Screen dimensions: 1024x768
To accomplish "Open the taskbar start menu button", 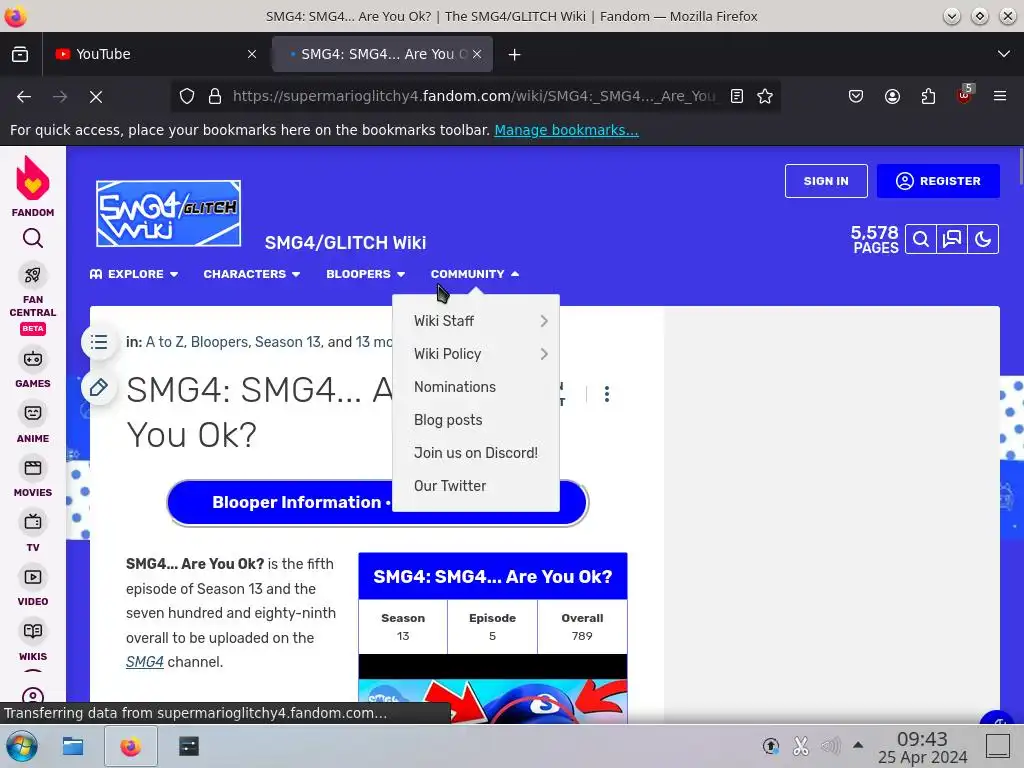I will pyautogui.click(x=21, y=746).
